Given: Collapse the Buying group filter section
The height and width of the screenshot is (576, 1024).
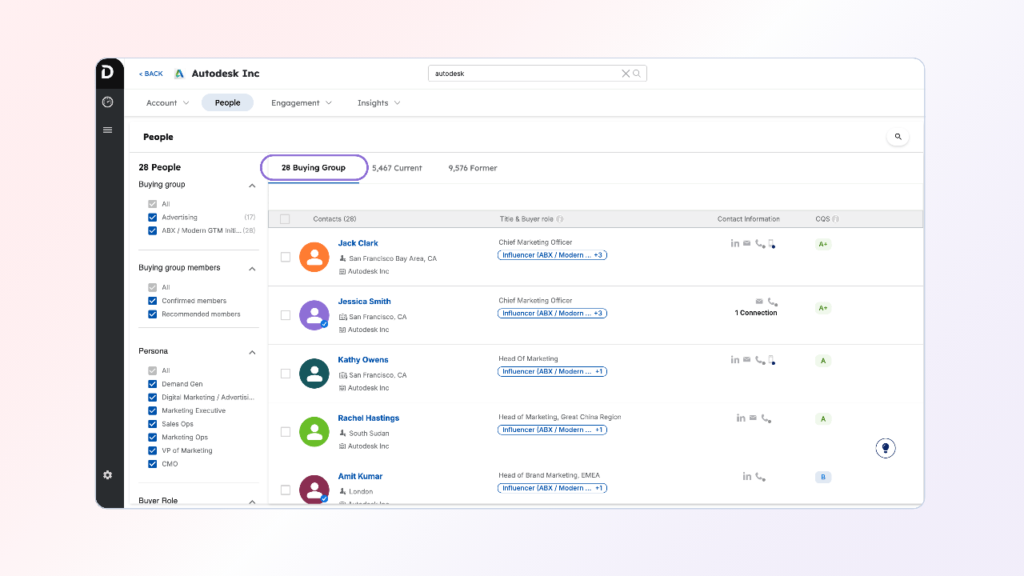Looking at the screenshot, I should tap(252, 185).
